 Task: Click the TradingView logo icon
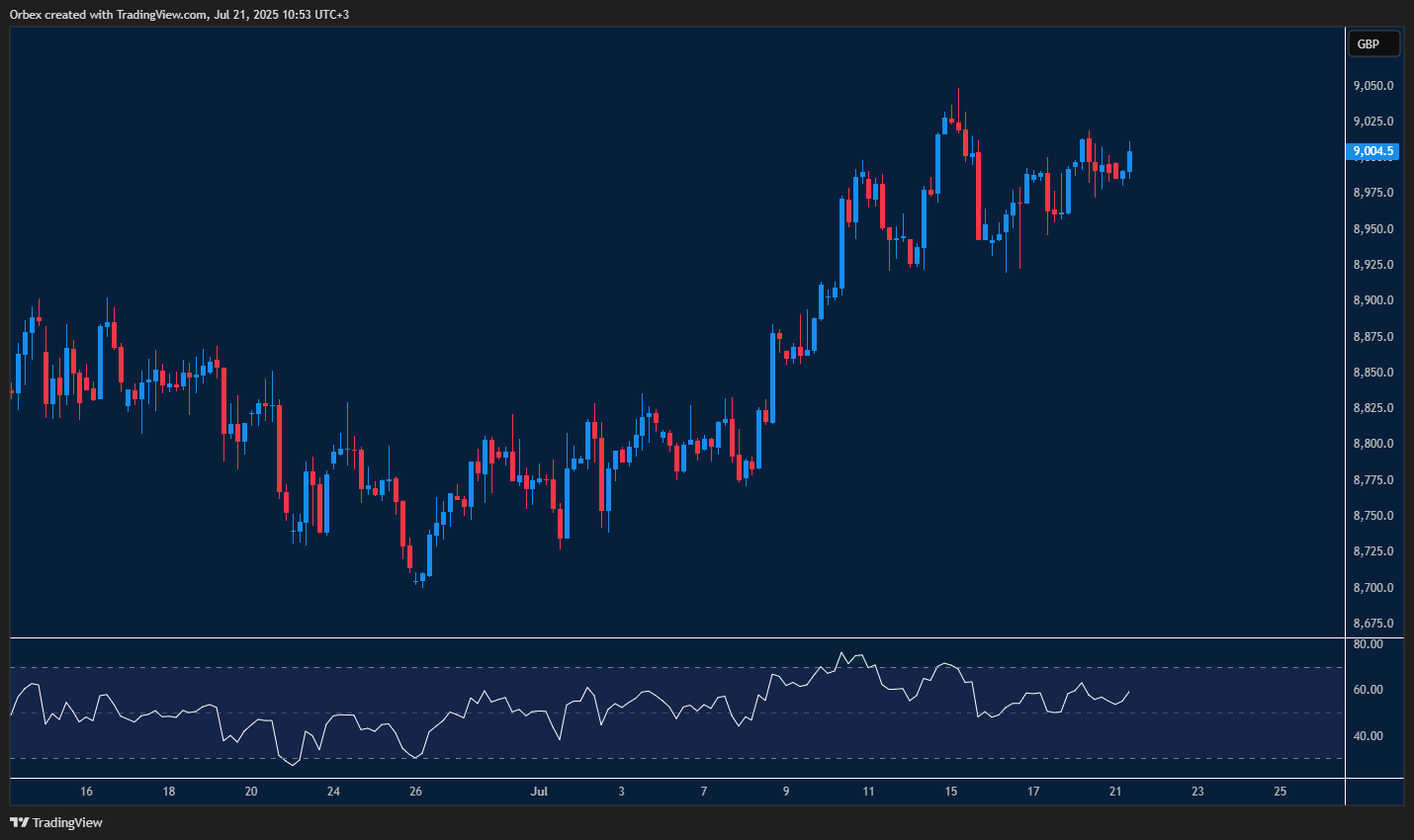coord(19,822)
